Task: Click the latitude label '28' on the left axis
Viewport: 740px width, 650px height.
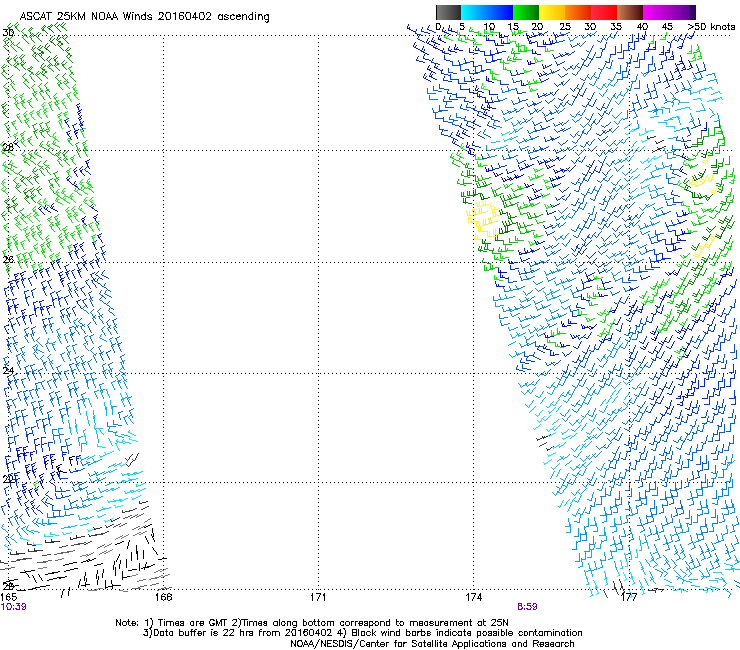Action: (8, 147)
